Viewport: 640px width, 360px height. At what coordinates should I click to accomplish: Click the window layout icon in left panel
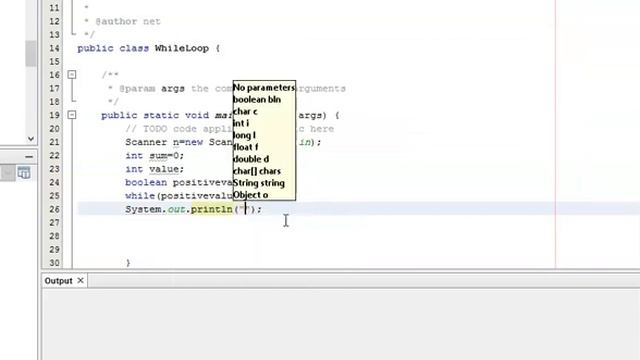(x=24, y=173)
